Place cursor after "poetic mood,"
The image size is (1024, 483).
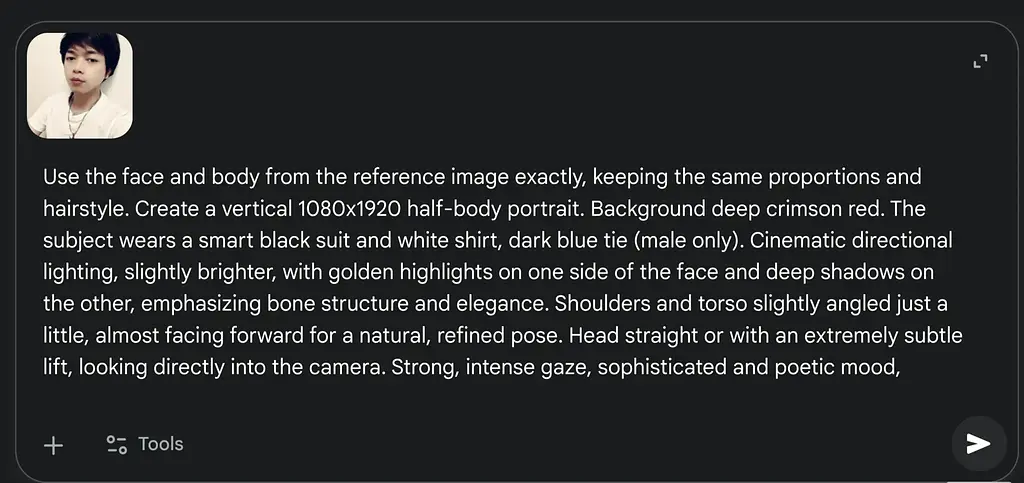904,367
